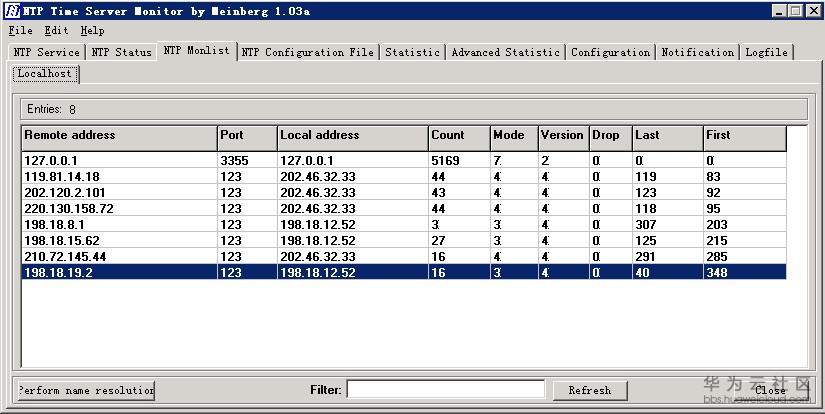The width and height of the screenshot is (825, 414).
Task: Click port value 3355
Action: [234, 160]
